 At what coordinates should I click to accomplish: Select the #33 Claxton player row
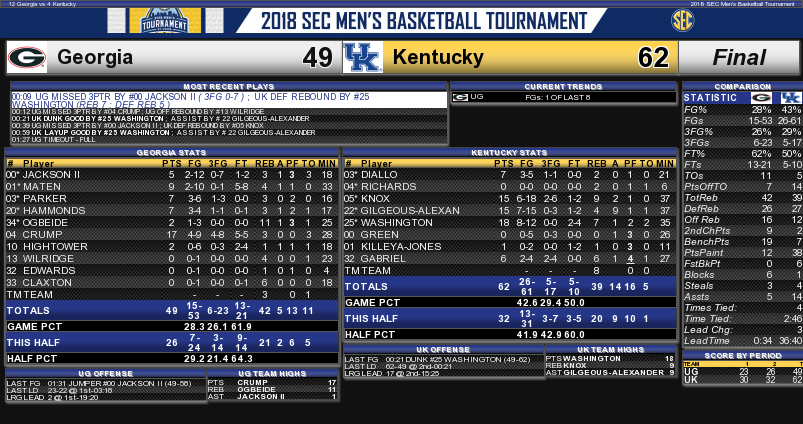[x=172, y=283]
